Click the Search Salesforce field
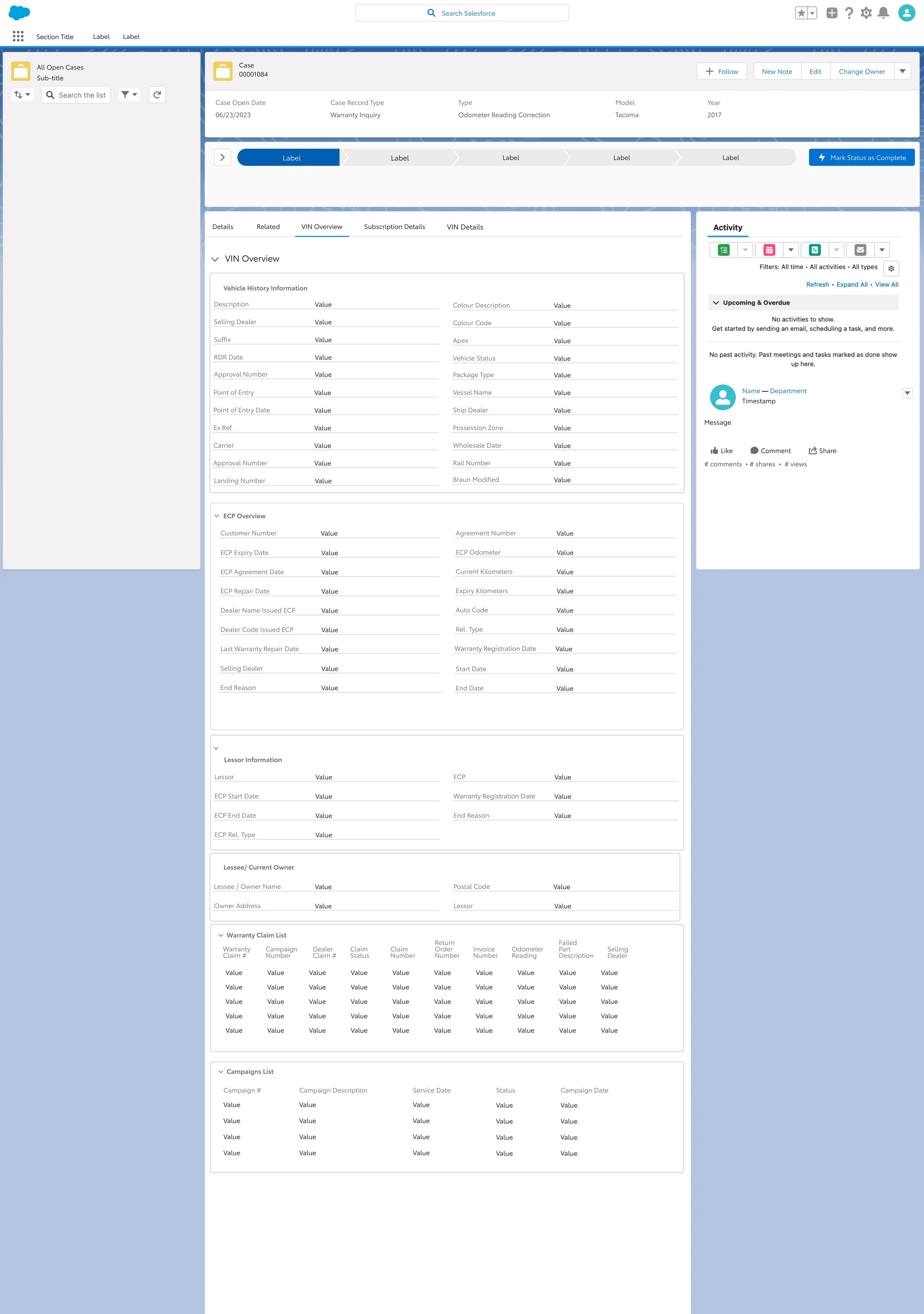This screenshot has height=1314, width=924. [x=462, y=13]
